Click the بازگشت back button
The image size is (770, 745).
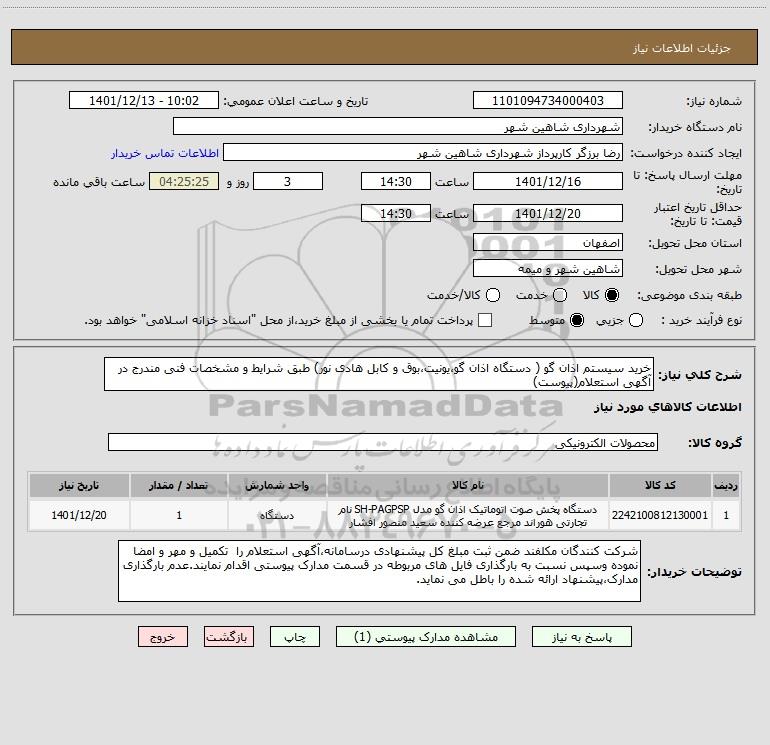point(229,636)
